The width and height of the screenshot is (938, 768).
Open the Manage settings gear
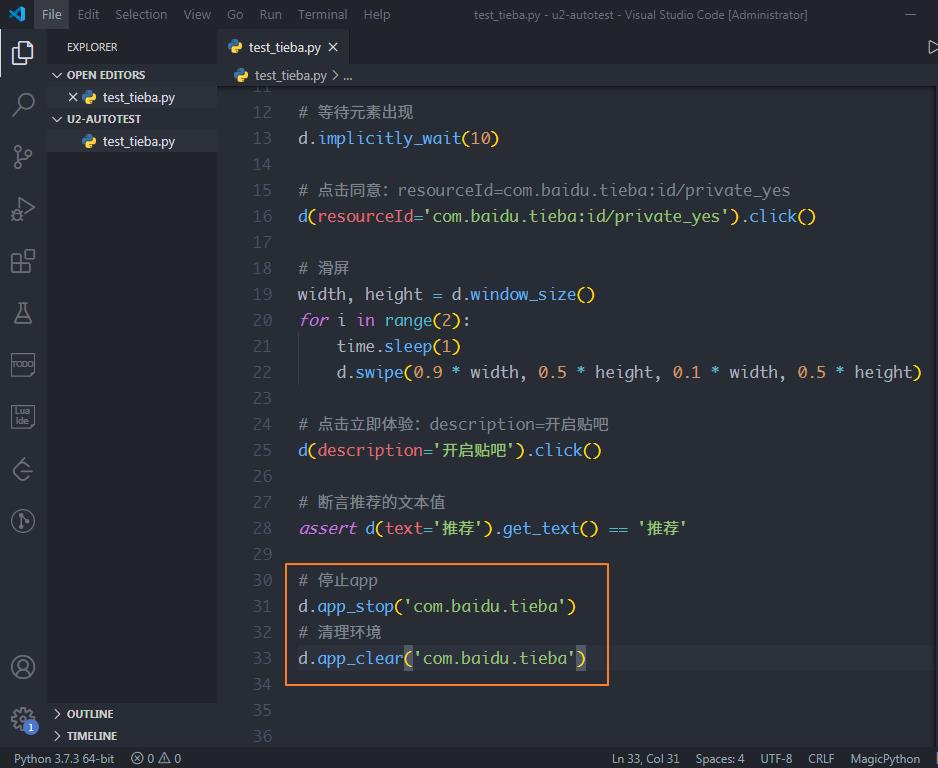(23, 719)
